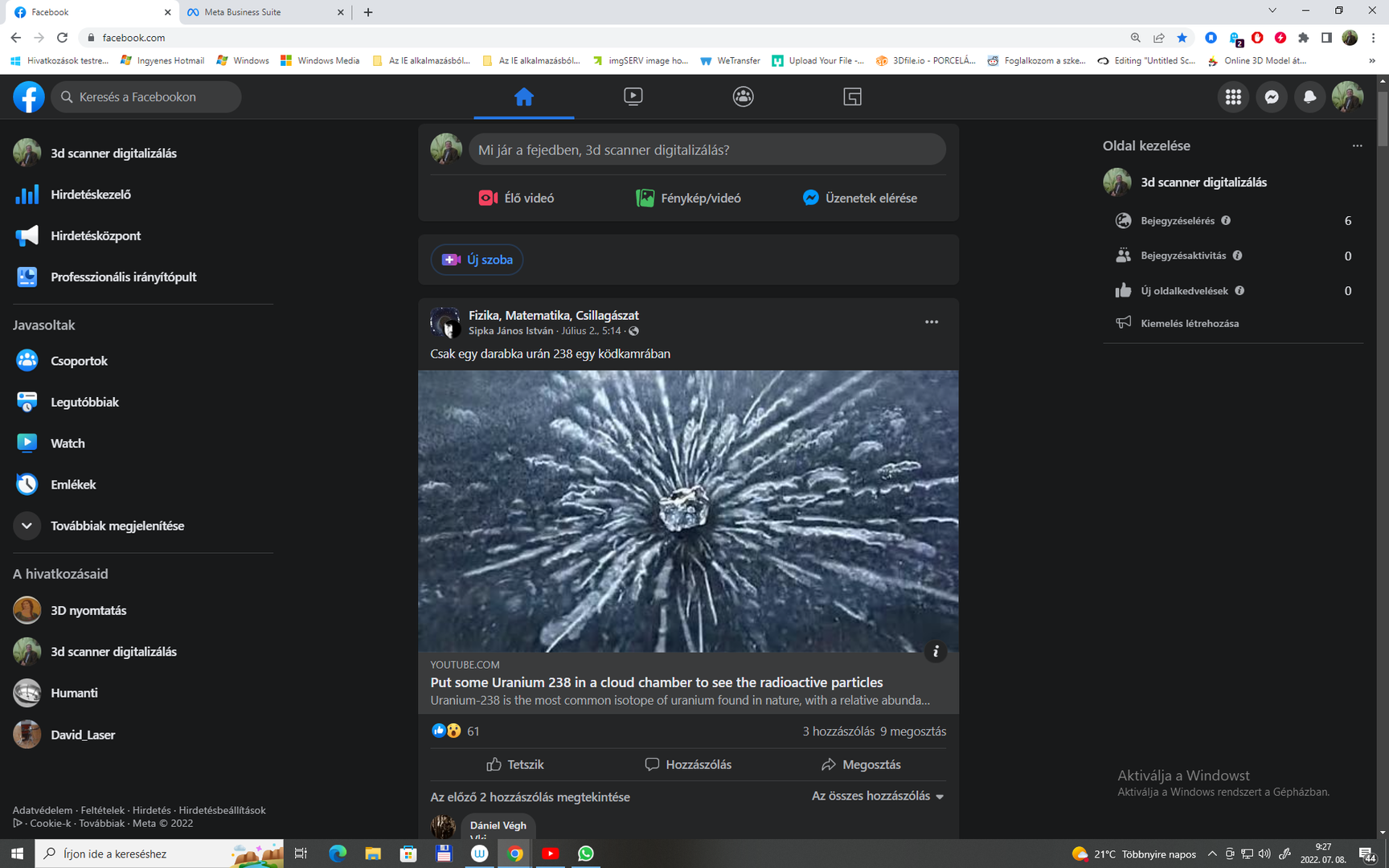
Task: Open the Pages icon in top navigation
Action: [852, 96]
